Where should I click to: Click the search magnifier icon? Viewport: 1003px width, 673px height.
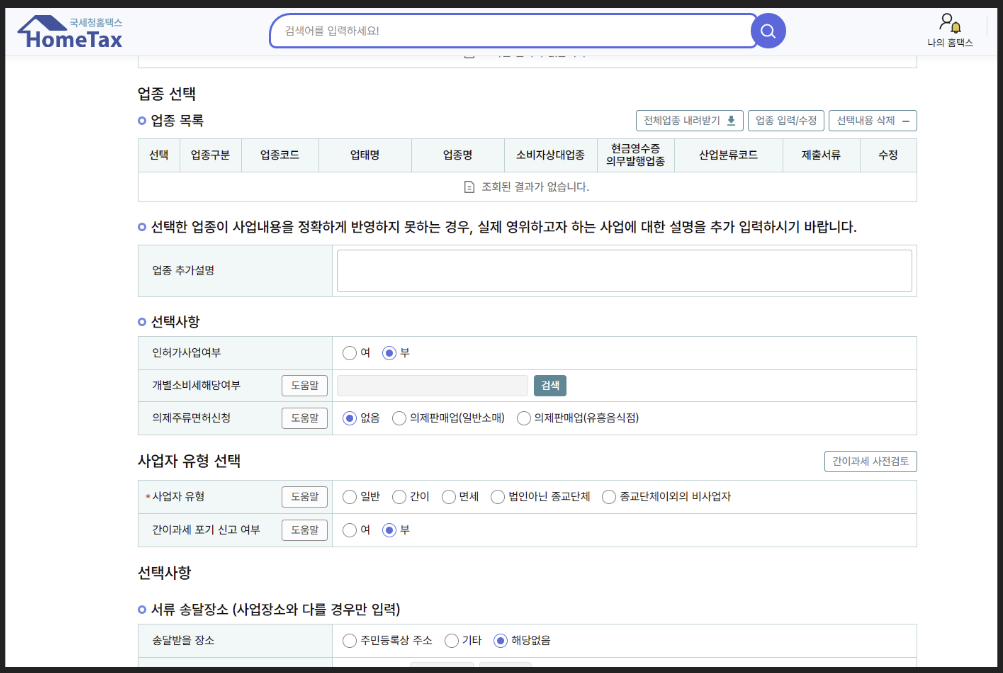(767, 30)
